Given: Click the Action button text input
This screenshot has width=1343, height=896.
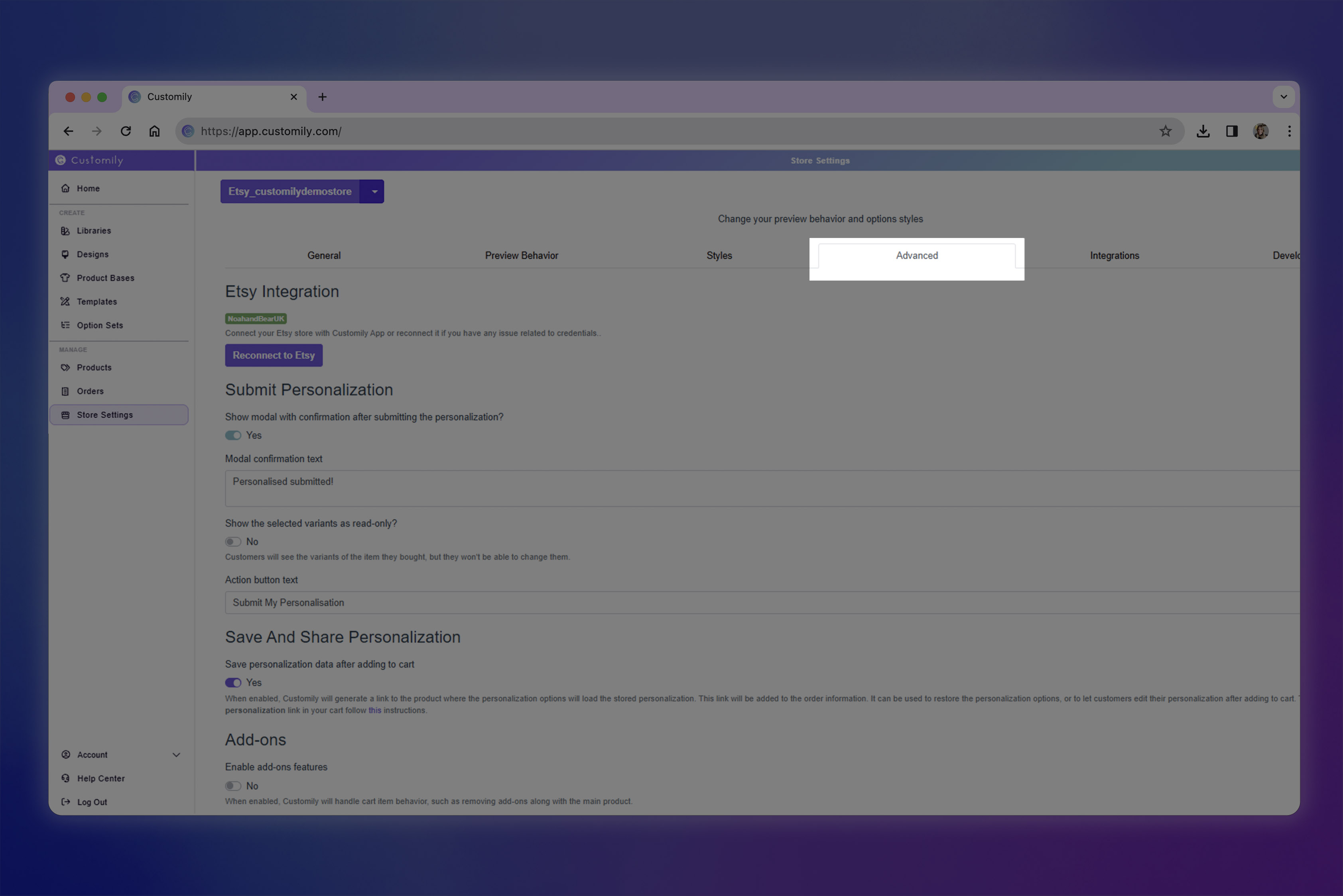Looking at the screenshot, I should 762,603.
